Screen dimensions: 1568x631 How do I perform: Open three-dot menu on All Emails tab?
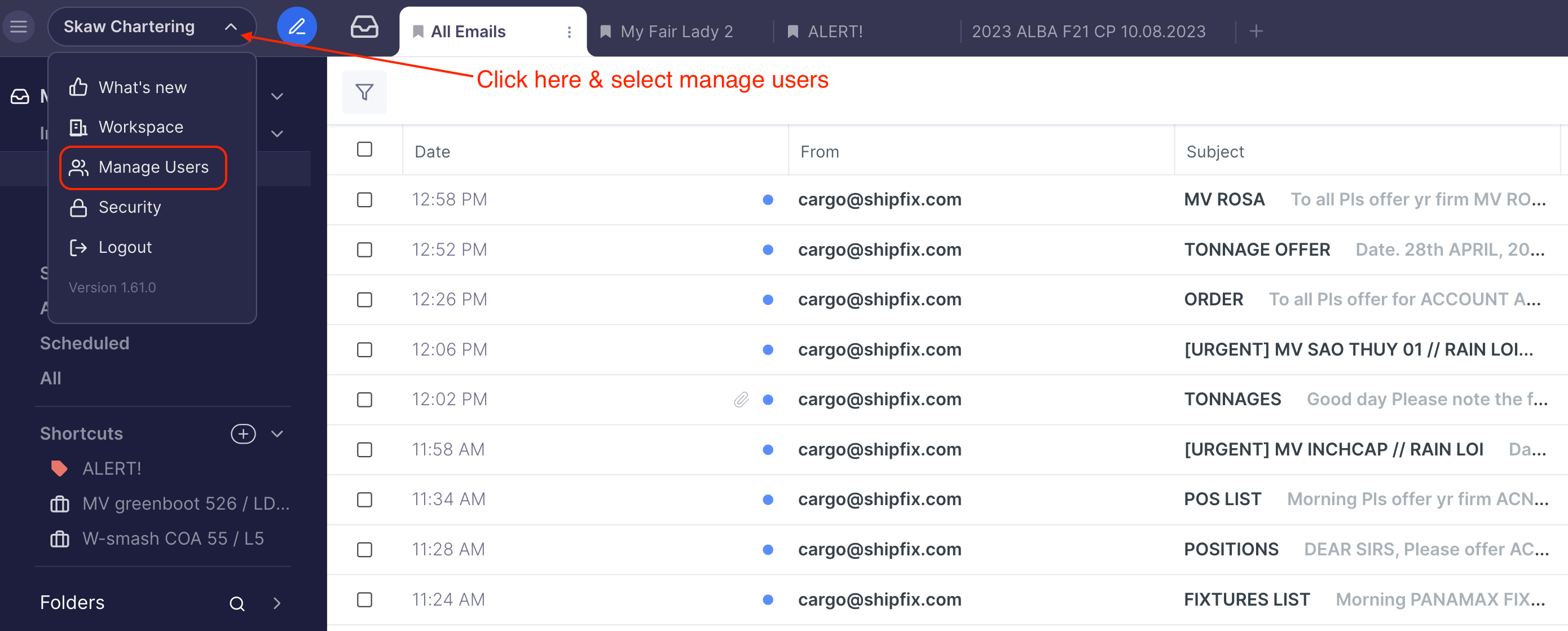pos(569,32)
